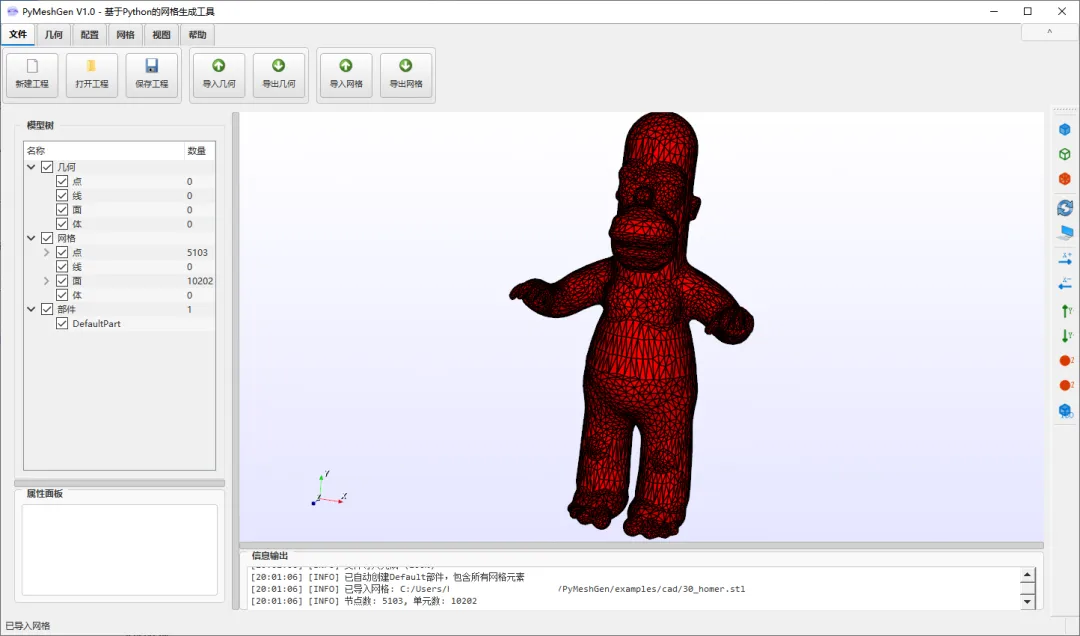Click the blue solid cube view icon
The image size is (1080, 636).
click(1065, 130)
